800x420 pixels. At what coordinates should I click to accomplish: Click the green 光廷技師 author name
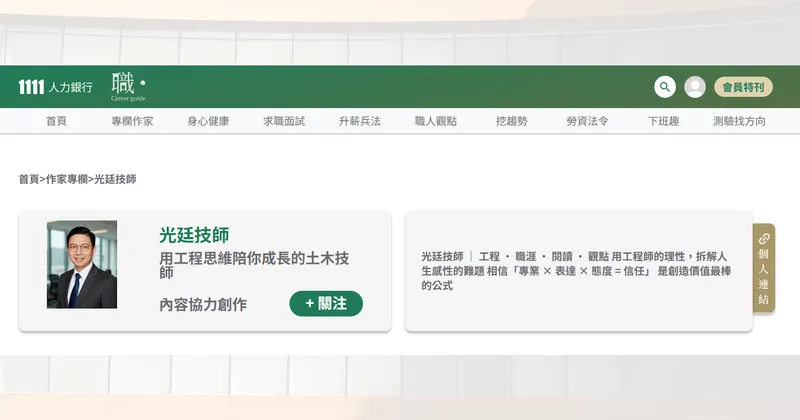194,235
